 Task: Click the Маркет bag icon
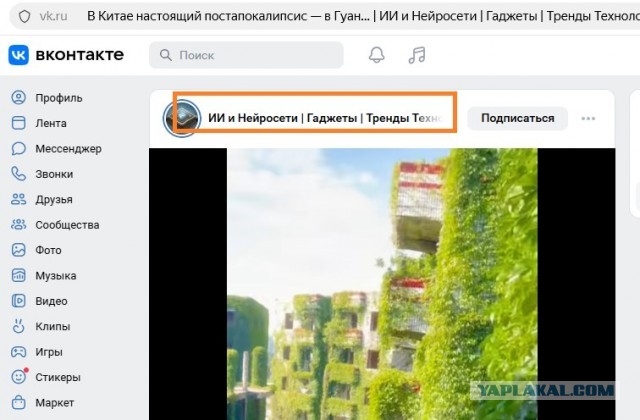point(18,402)
